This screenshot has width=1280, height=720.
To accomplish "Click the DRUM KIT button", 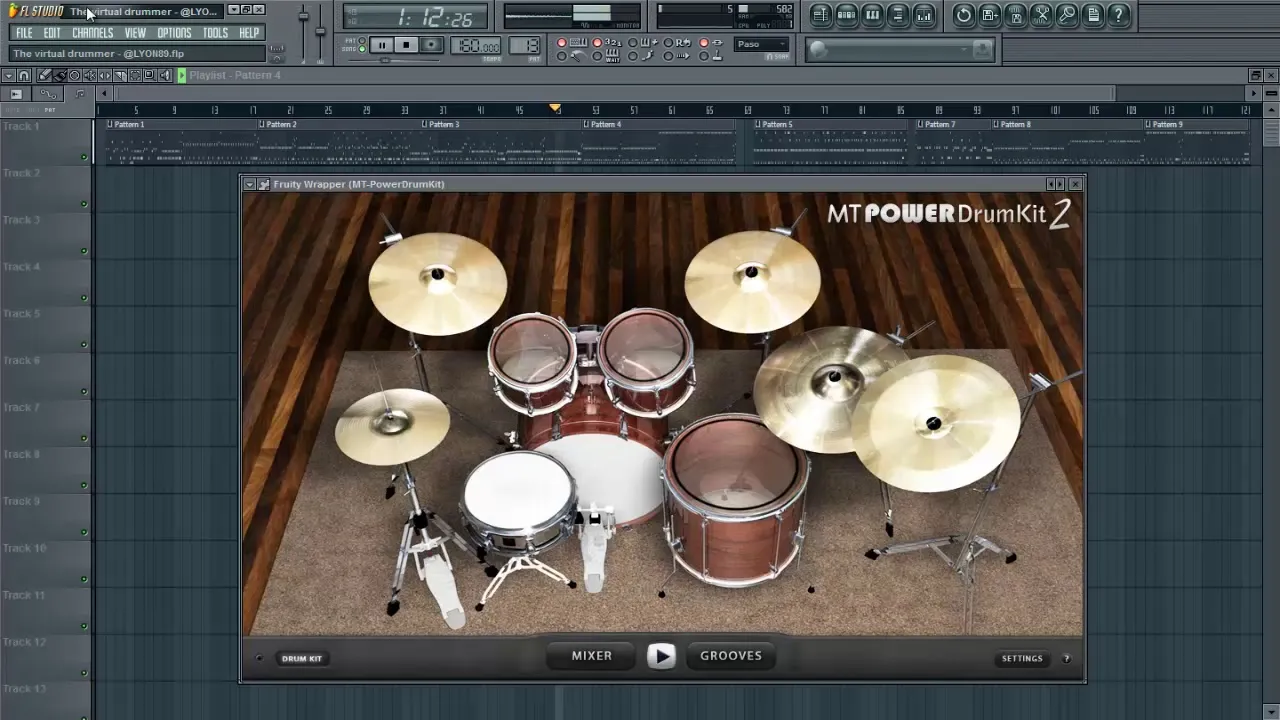I will 302,658.
